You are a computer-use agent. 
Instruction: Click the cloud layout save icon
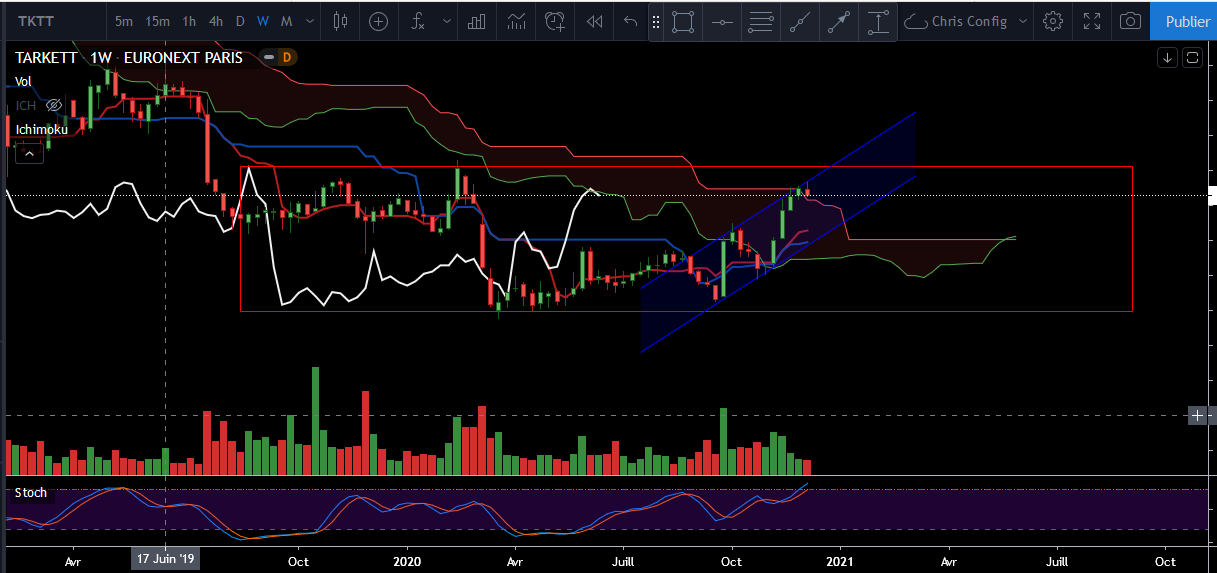click(914, 21)
